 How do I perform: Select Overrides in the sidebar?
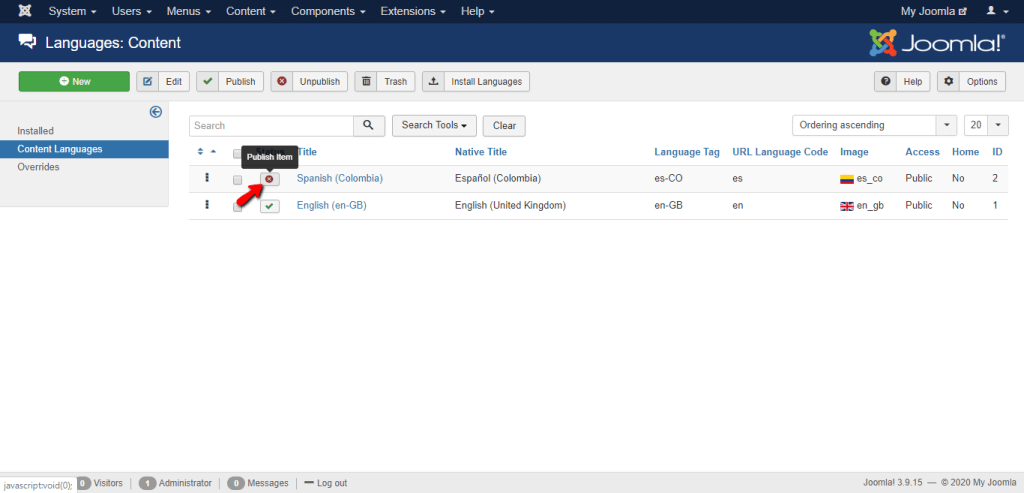(x=38, y=167)
